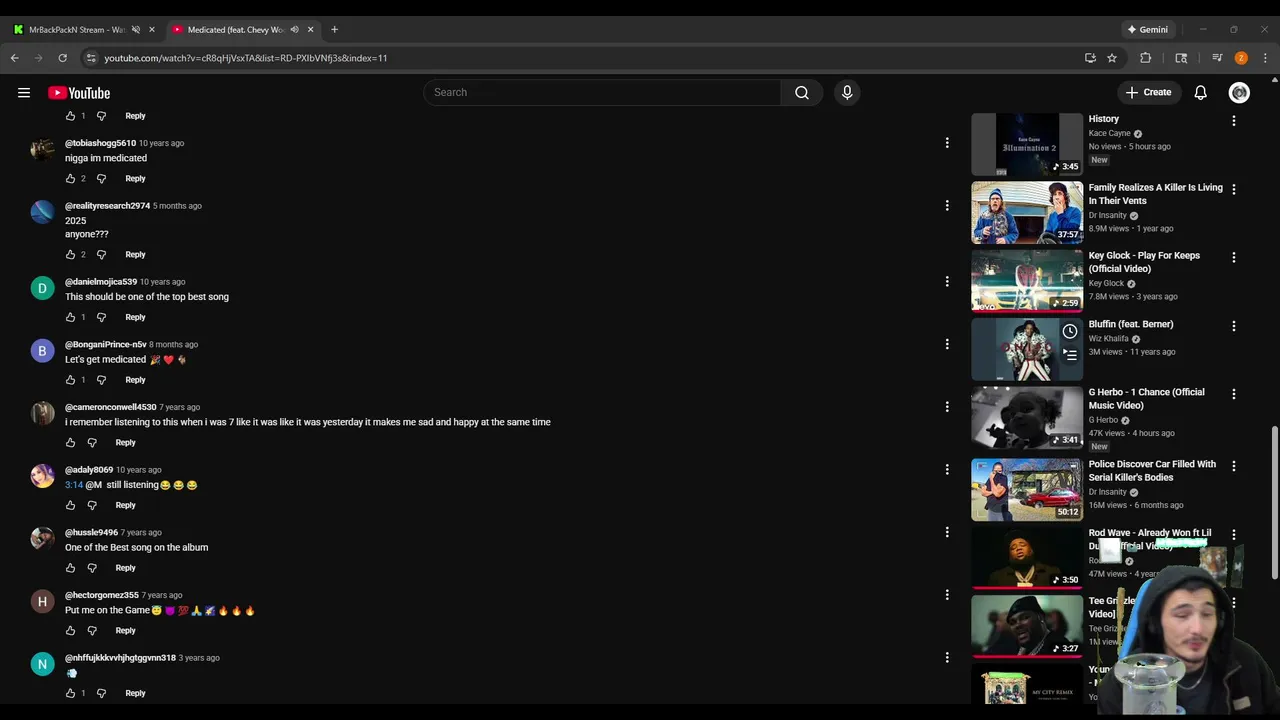Add 'Bluffin' to queue icon
Screen dimensions: 1280x720
(1070, 355)
